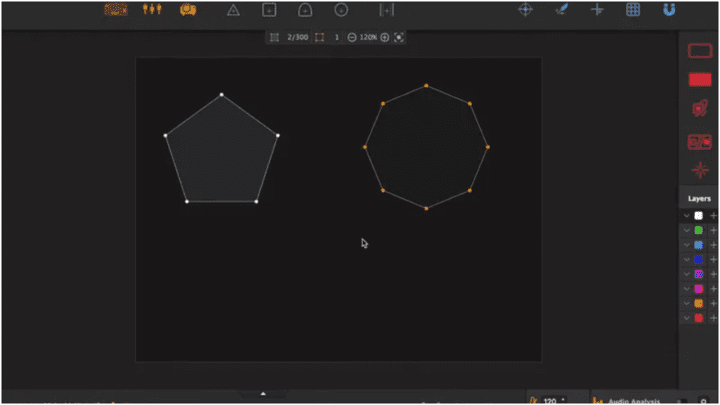Click the red outlined rectangle icon

[x=700, y=51]
